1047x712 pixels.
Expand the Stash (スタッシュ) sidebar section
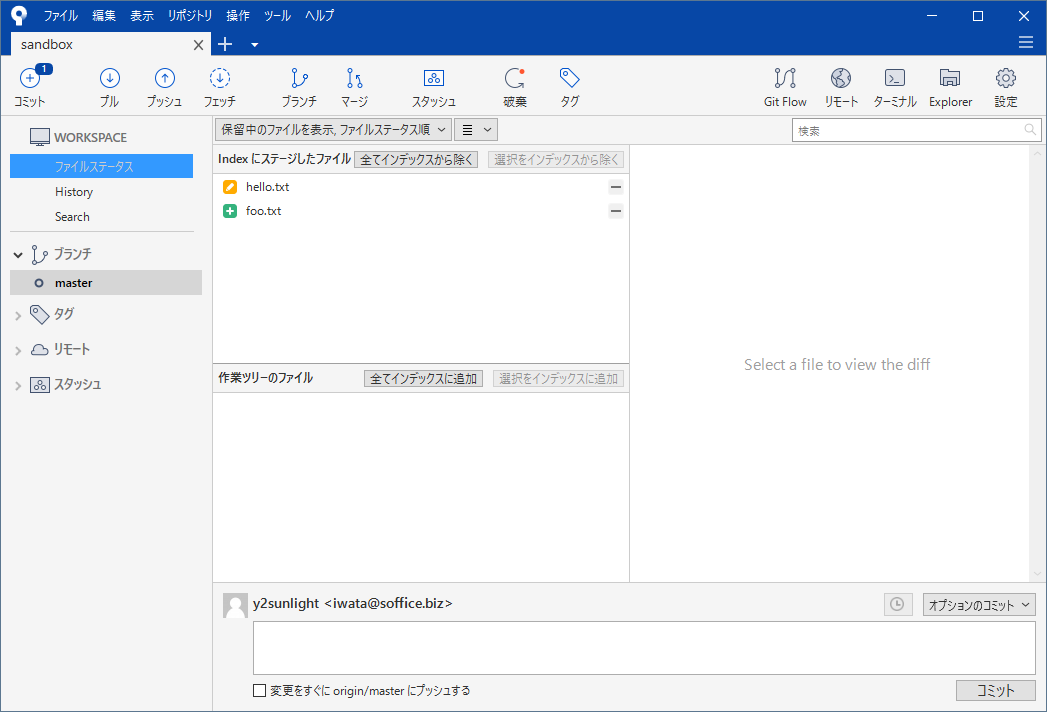[17, 385]
